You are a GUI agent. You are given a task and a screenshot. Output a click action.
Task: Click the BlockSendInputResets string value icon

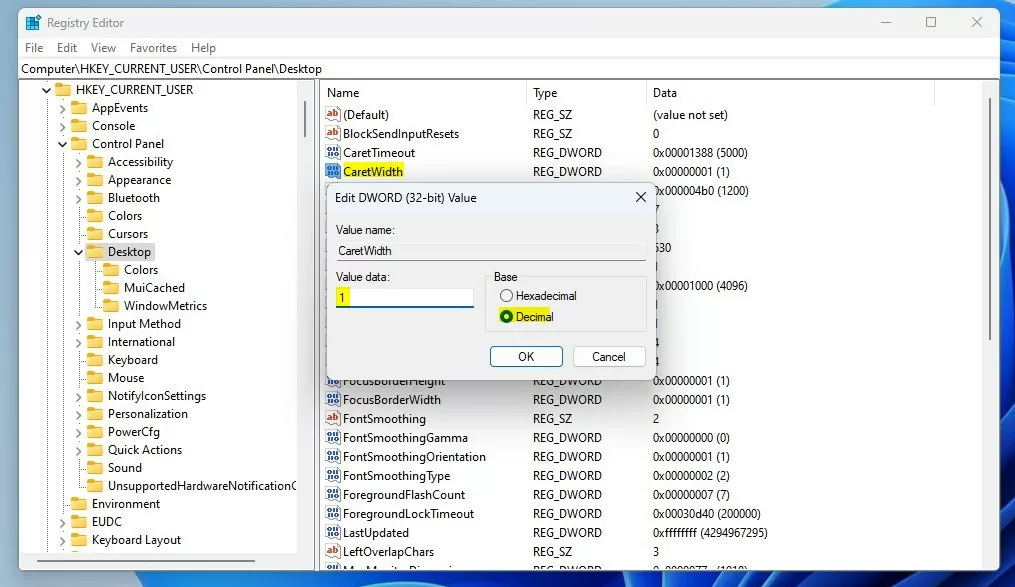coord(333,133)
